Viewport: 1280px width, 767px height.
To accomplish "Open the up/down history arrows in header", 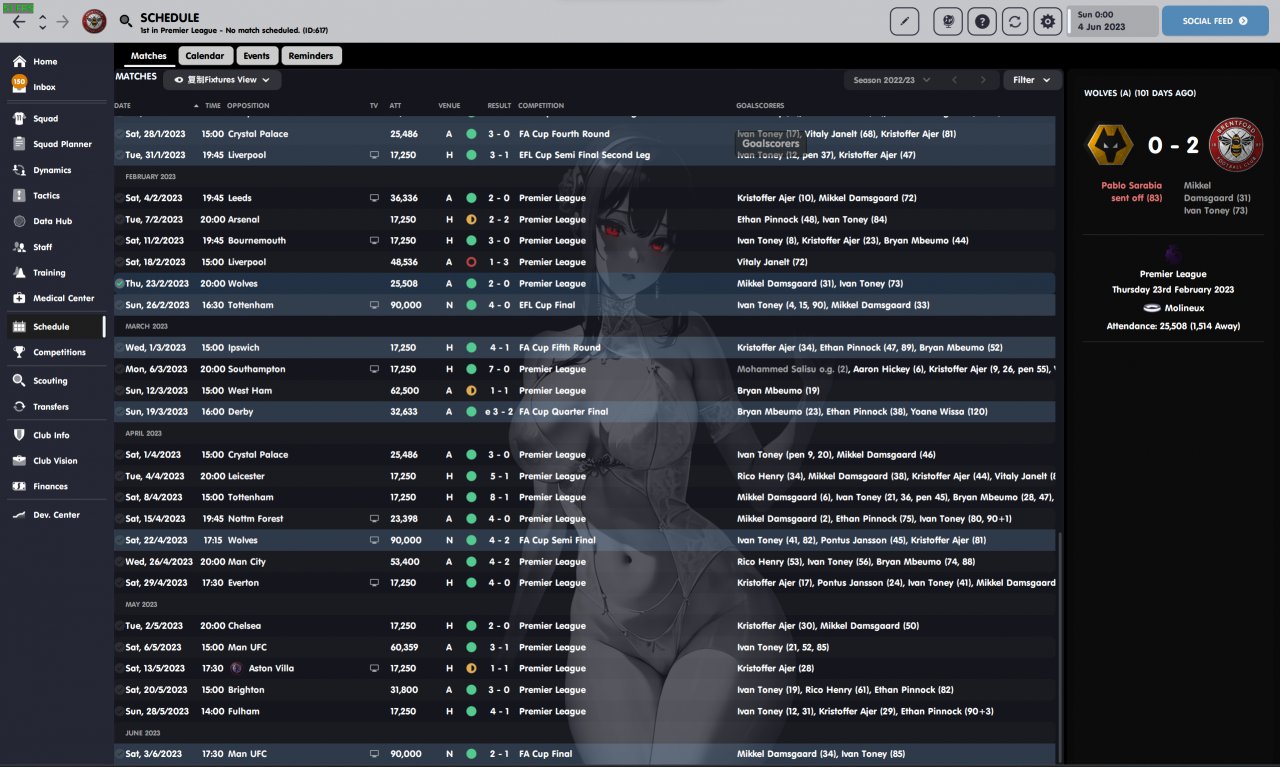I will coord(42,21).
